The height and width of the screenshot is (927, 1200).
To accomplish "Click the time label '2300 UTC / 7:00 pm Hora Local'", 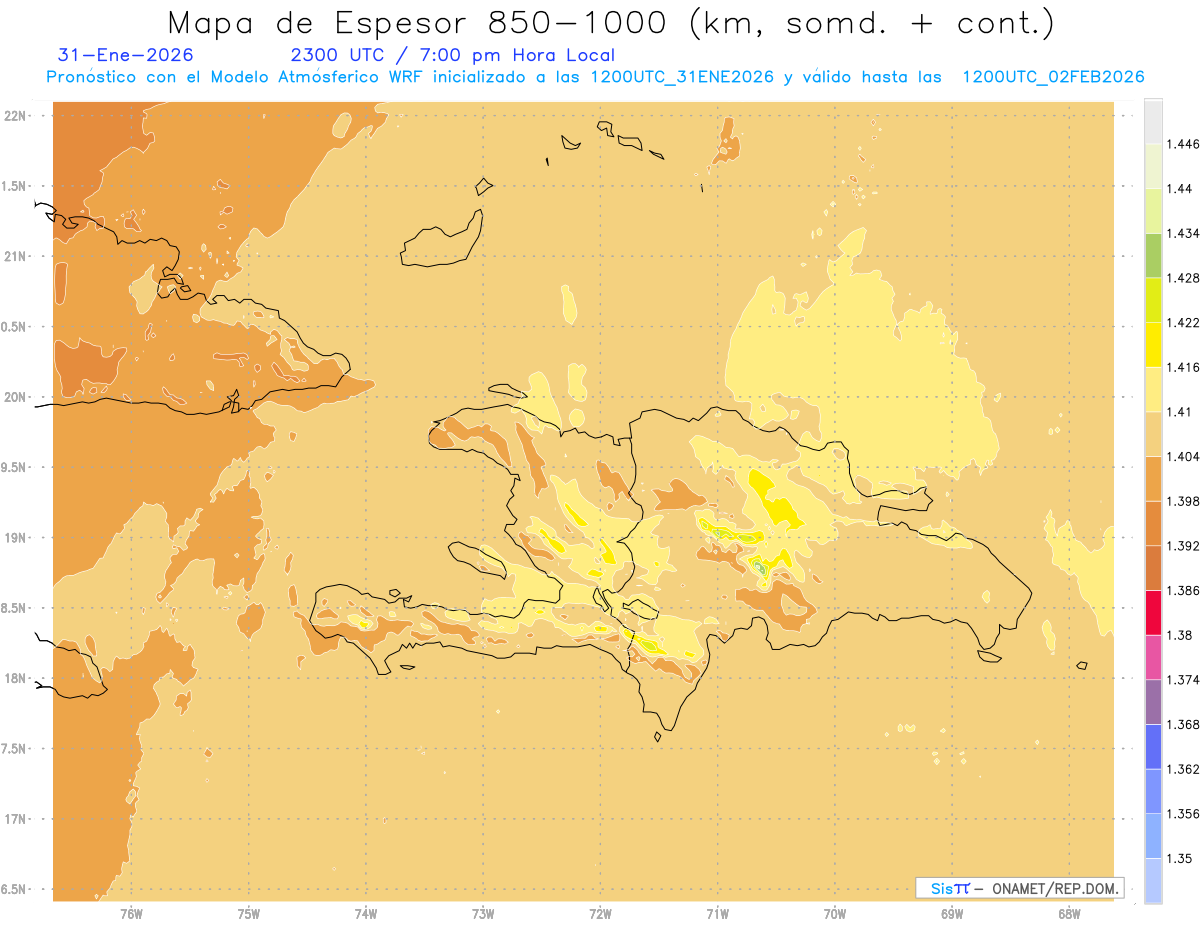I will 452,56.
